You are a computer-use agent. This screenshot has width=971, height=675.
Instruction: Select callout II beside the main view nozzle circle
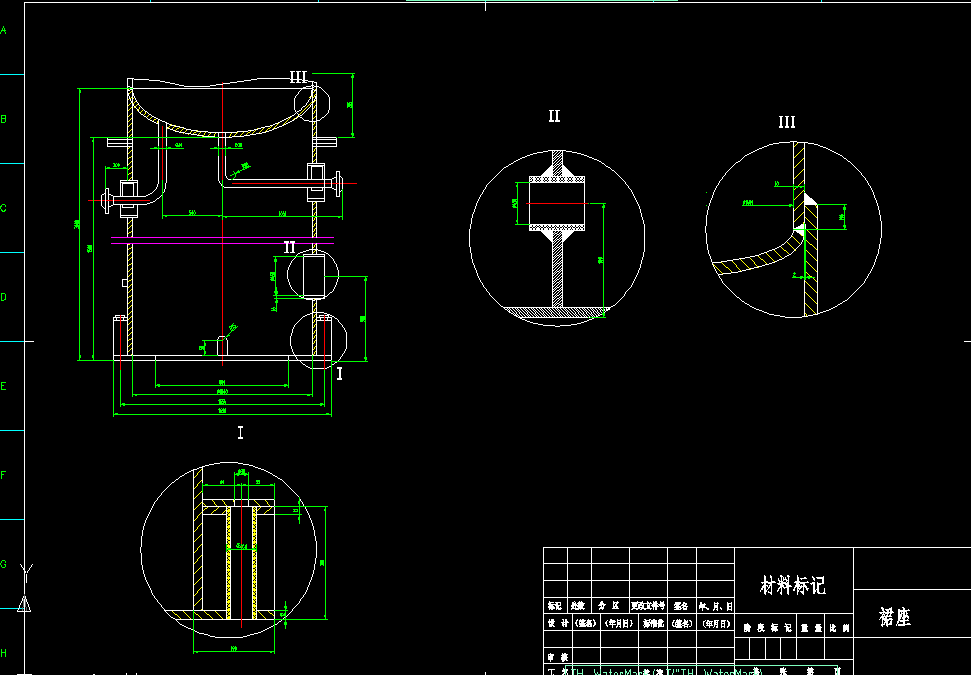coord(289,247)
